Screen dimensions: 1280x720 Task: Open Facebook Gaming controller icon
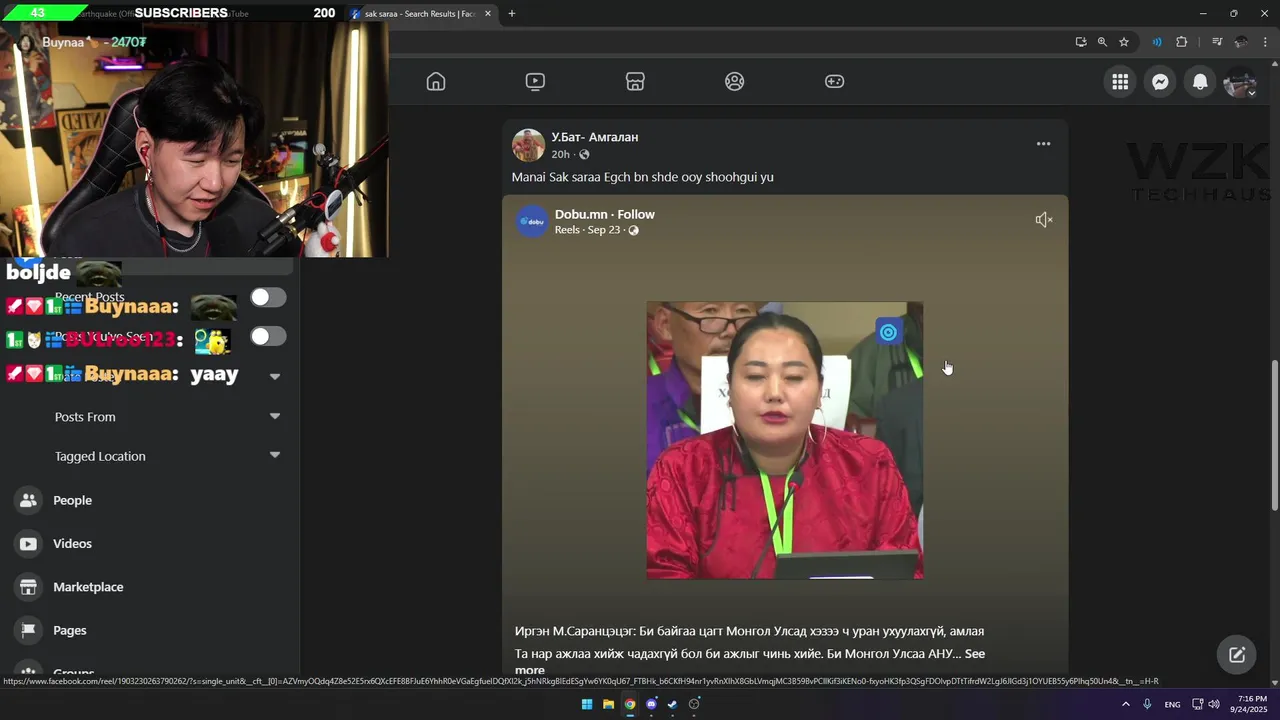(834, 82)
